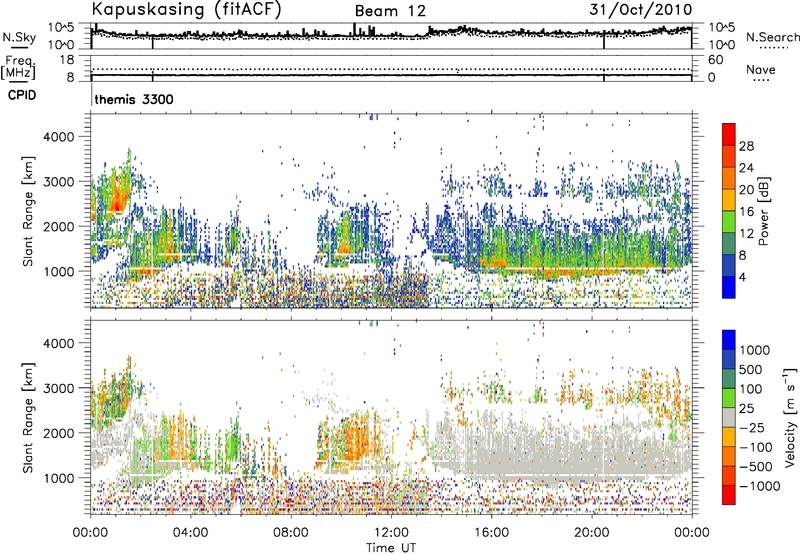Click the red bottom segment of Velocity colorbar
Screen dimensions: 800x554
tap(729, 495)
